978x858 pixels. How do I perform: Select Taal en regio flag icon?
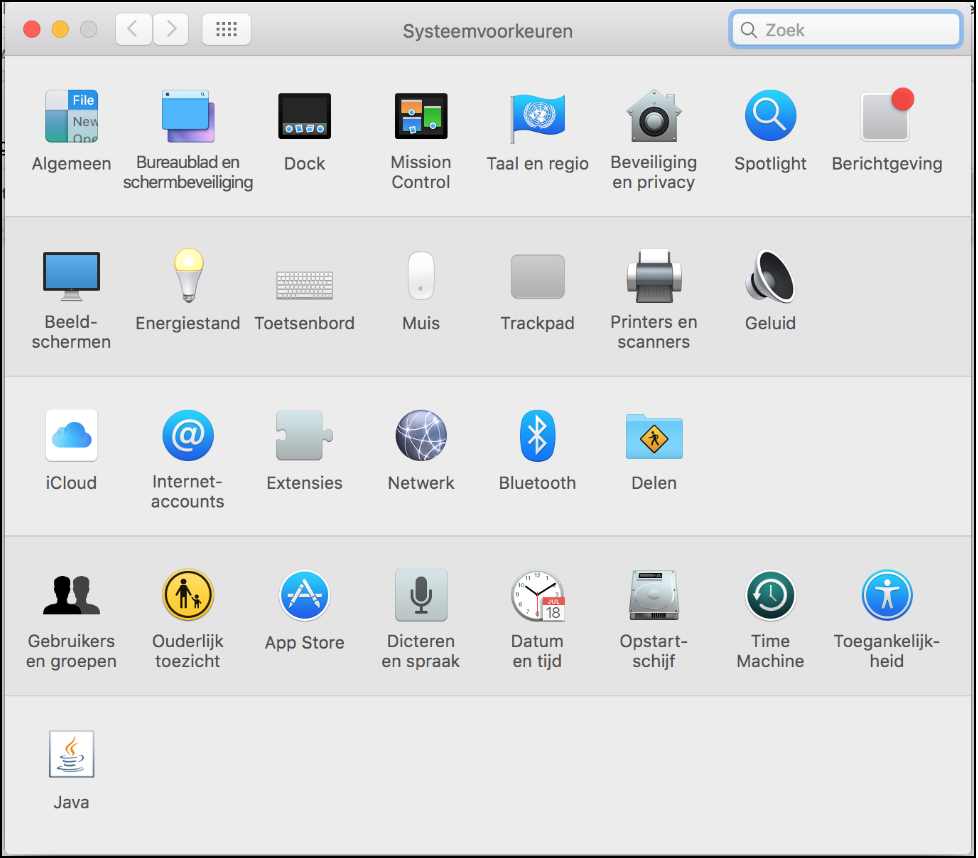tap(537, 117)
